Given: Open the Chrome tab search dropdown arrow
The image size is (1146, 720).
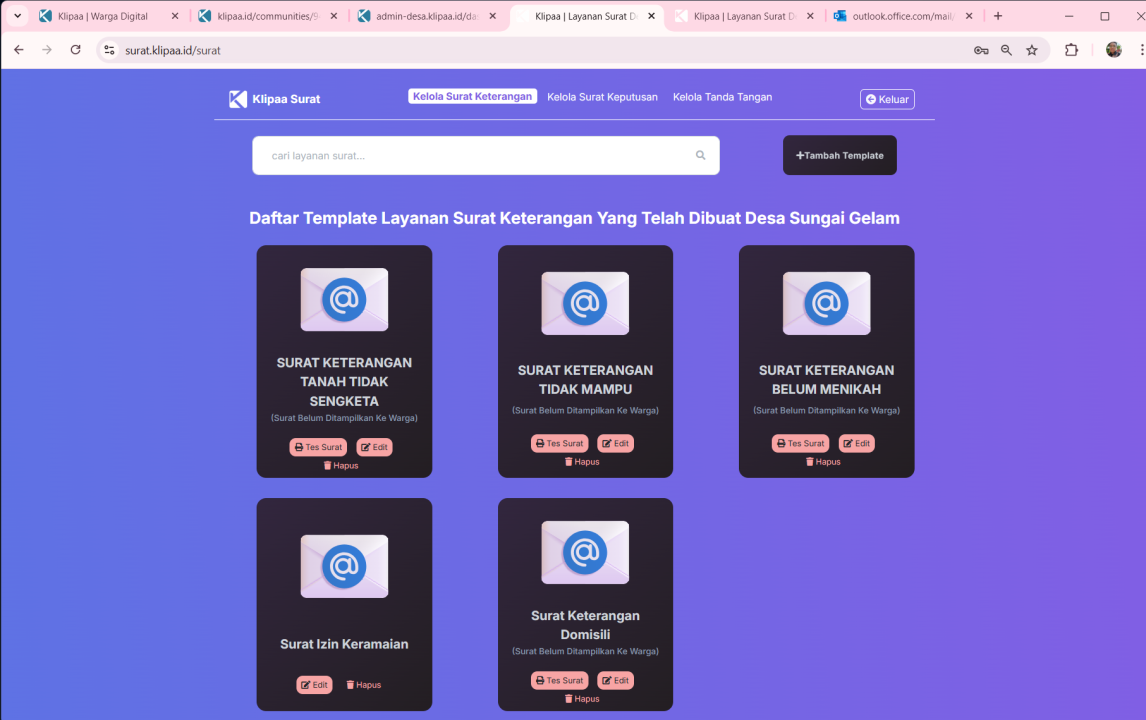Looking at the screenshot, I should pos(17,16).
